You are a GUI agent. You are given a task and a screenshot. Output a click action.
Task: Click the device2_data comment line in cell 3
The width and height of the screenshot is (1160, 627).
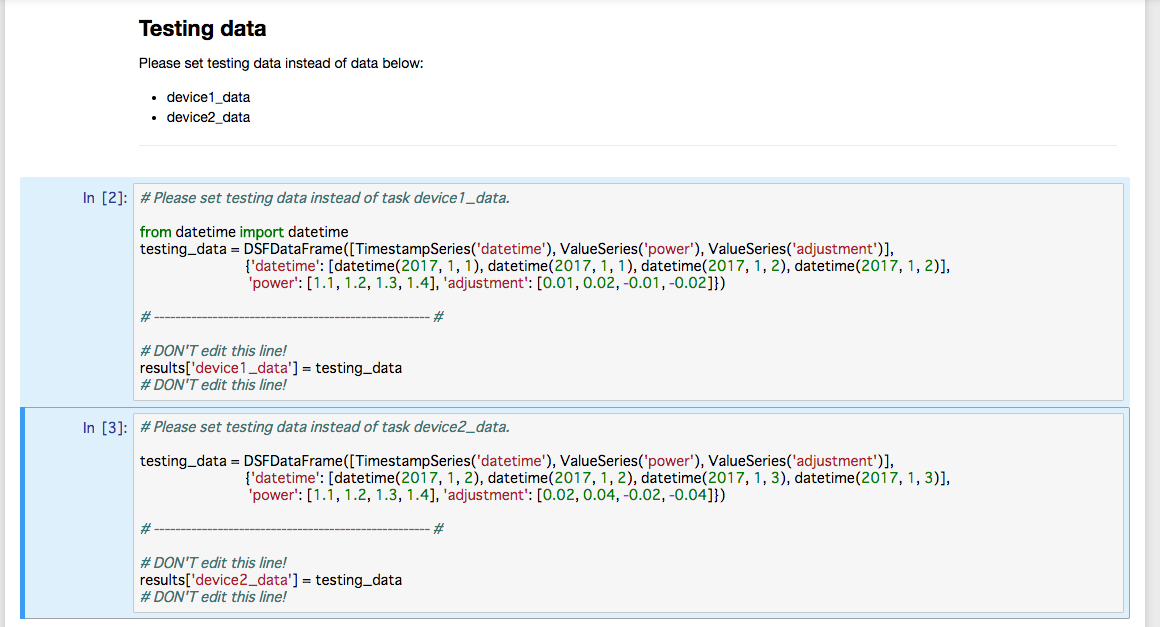coord(325,427)
